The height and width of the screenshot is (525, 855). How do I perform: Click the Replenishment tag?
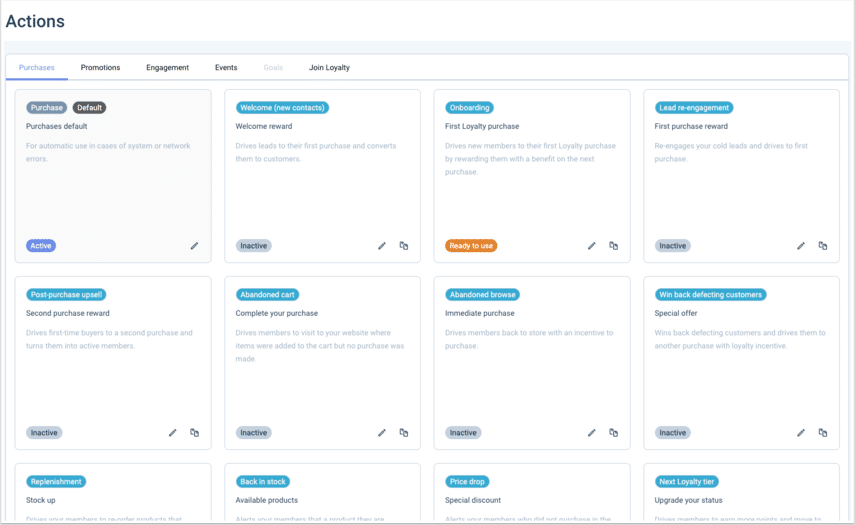coord(56,482)
